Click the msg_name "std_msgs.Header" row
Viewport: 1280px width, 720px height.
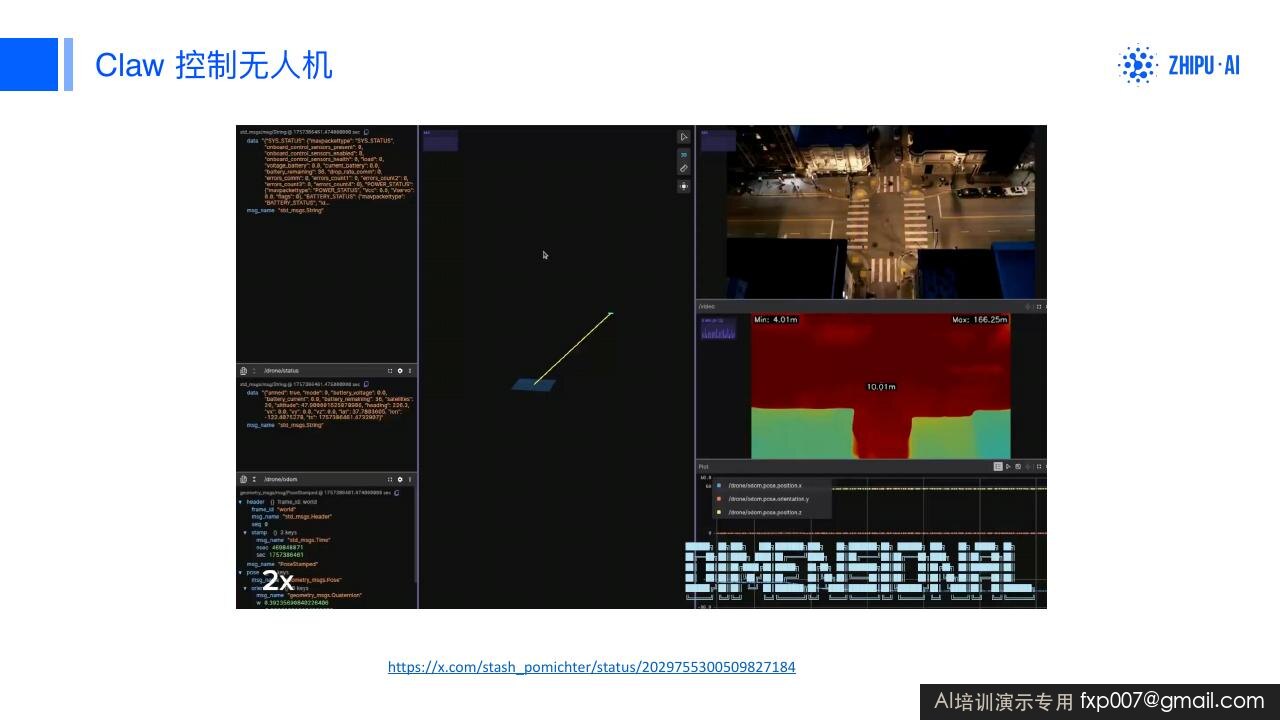(291, 517)
